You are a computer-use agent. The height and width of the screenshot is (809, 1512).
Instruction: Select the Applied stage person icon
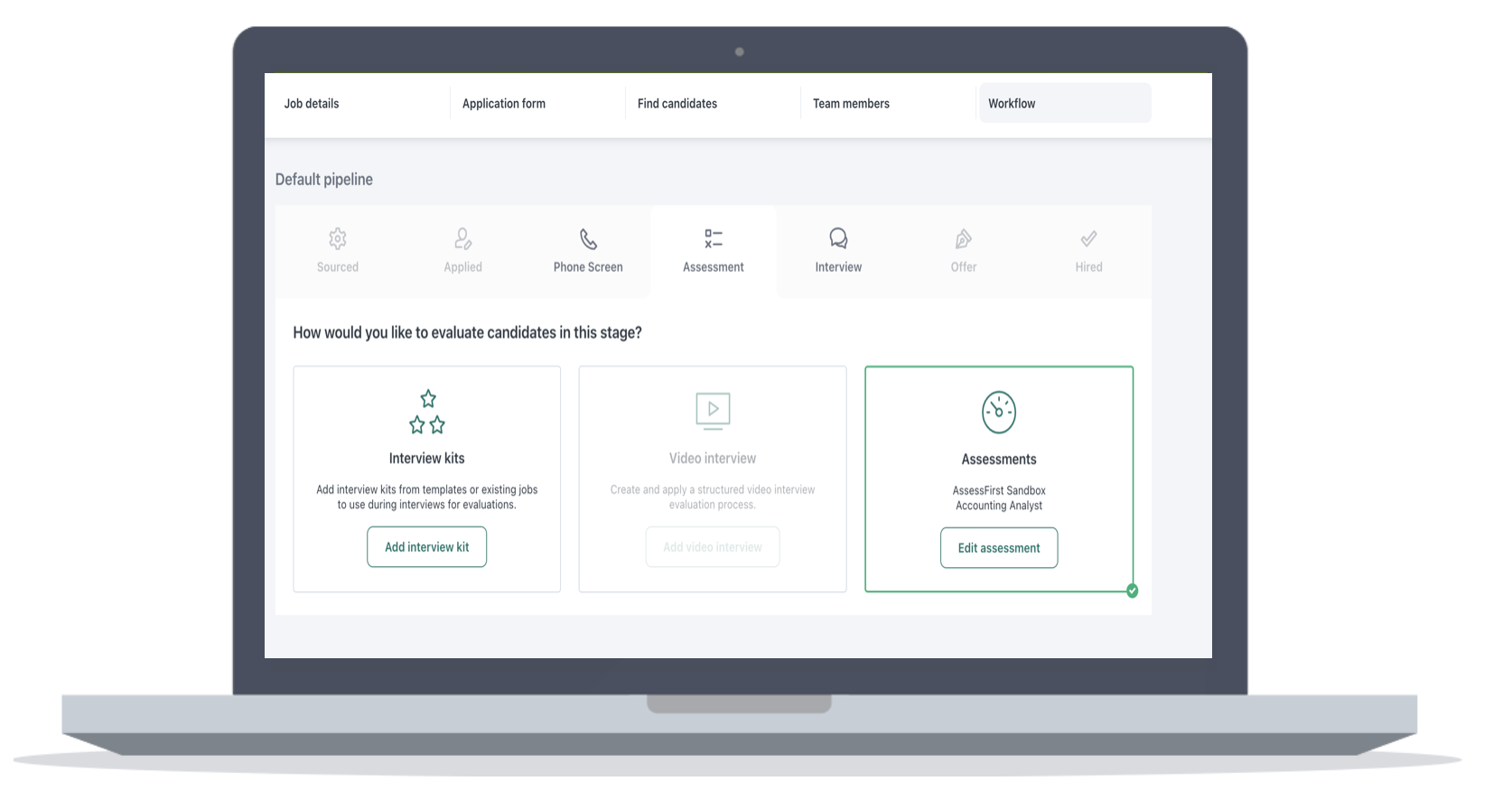tap(462, 239)
